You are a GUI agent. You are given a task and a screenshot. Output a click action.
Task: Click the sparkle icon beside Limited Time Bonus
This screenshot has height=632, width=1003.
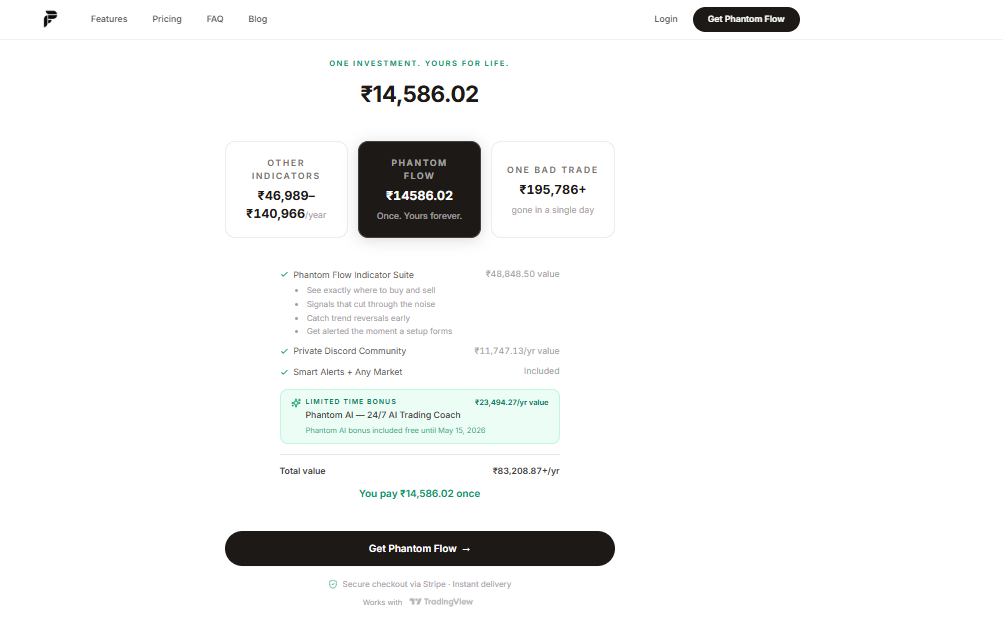pos(296,402)
